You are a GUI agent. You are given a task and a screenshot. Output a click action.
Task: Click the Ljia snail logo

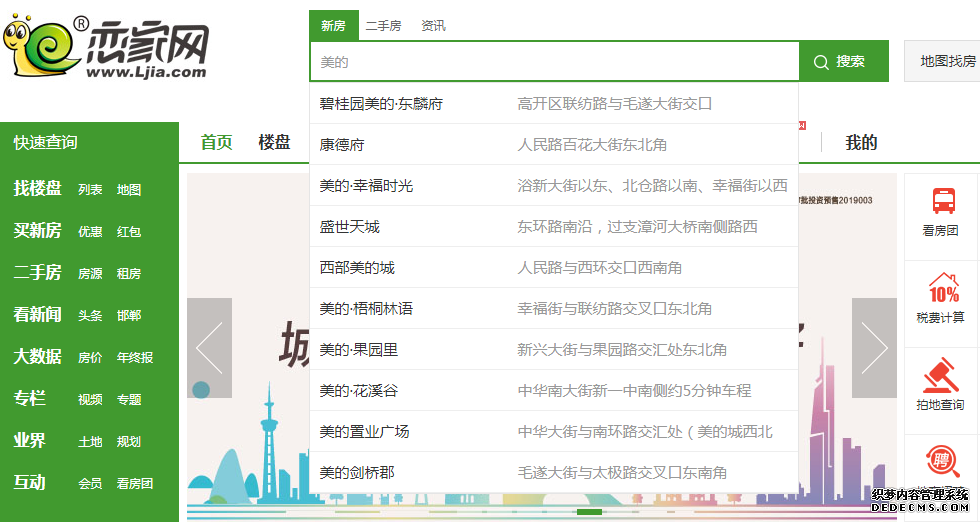tap(105, 47)
